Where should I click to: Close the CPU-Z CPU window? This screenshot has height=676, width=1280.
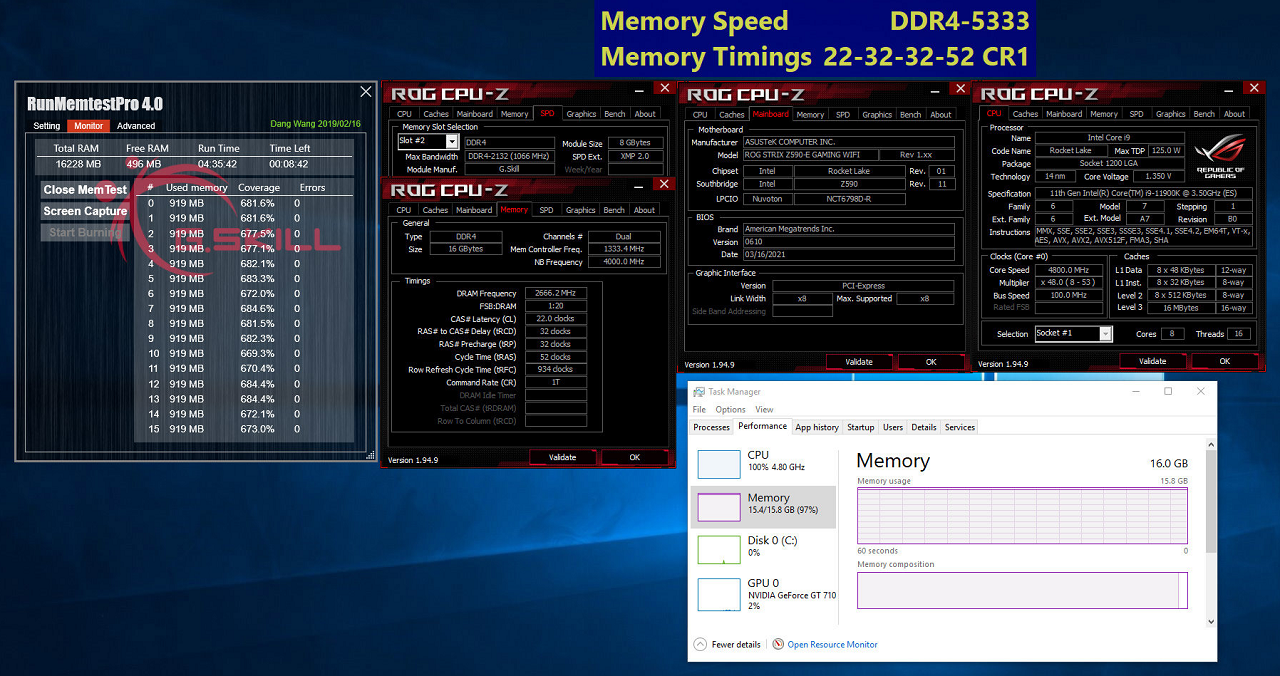[1253, 89]
